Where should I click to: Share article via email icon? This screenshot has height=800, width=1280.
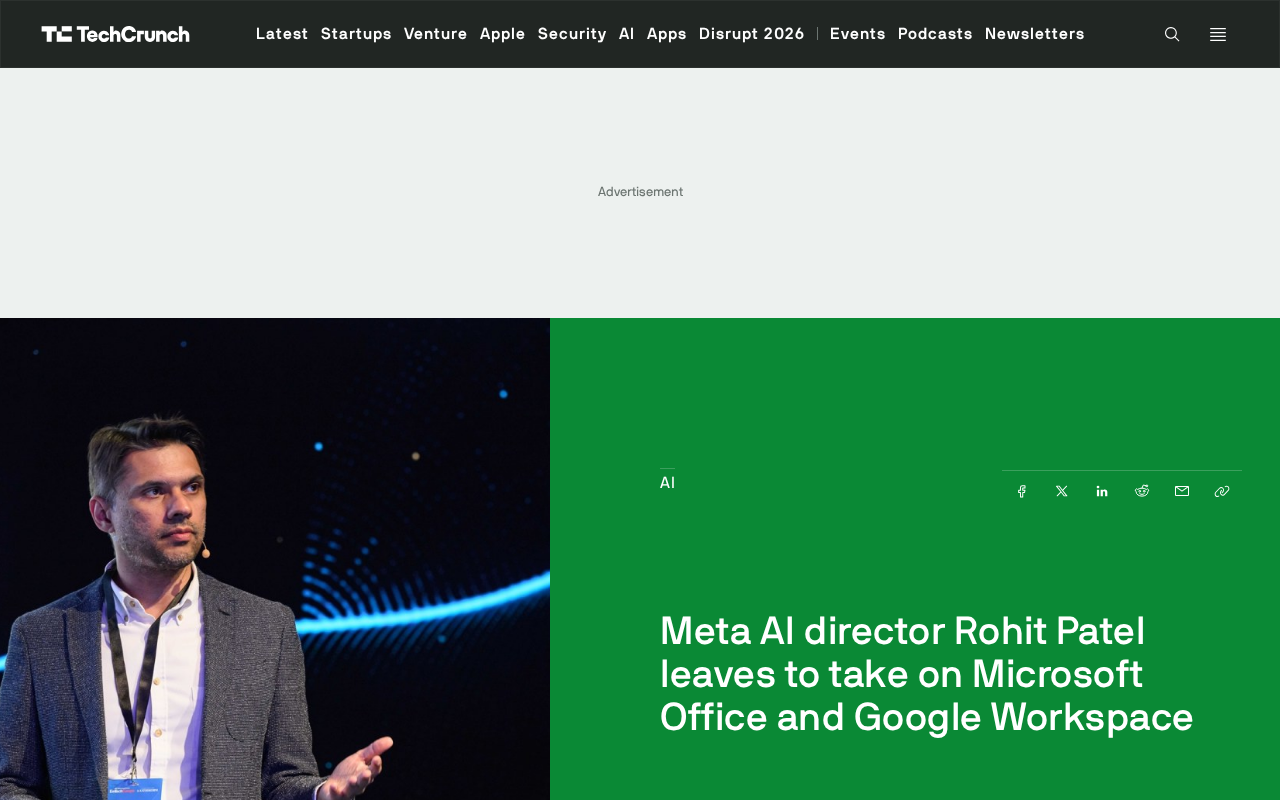coord(1182,491)
